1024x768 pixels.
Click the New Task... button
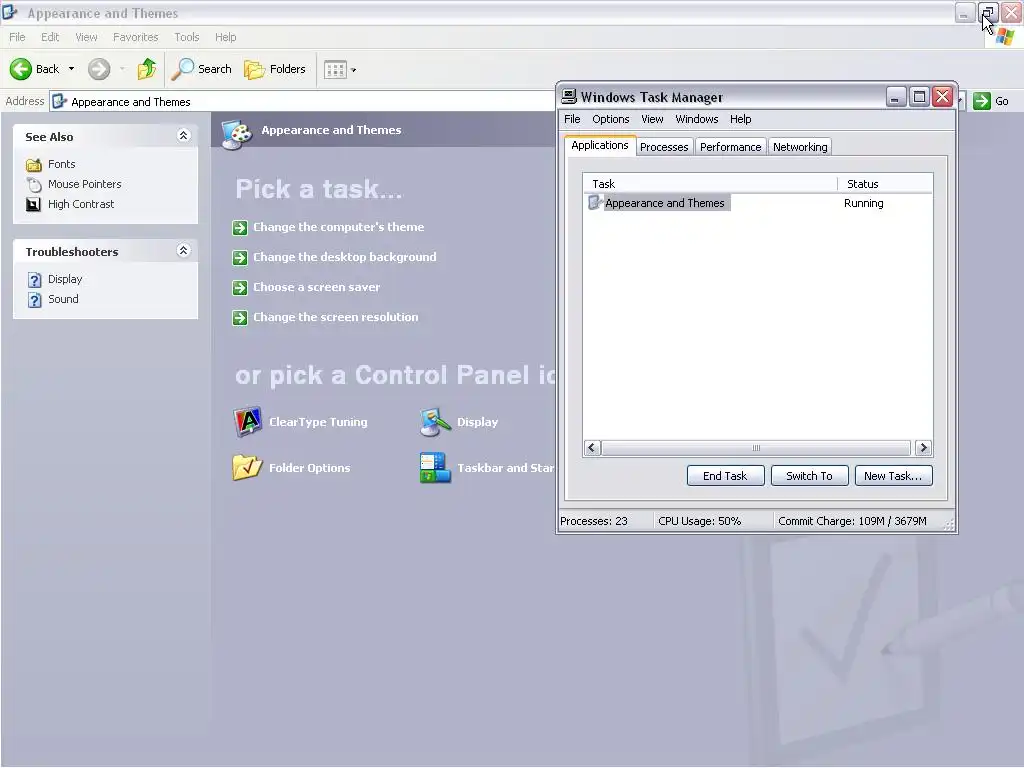(x=893, y=476)
